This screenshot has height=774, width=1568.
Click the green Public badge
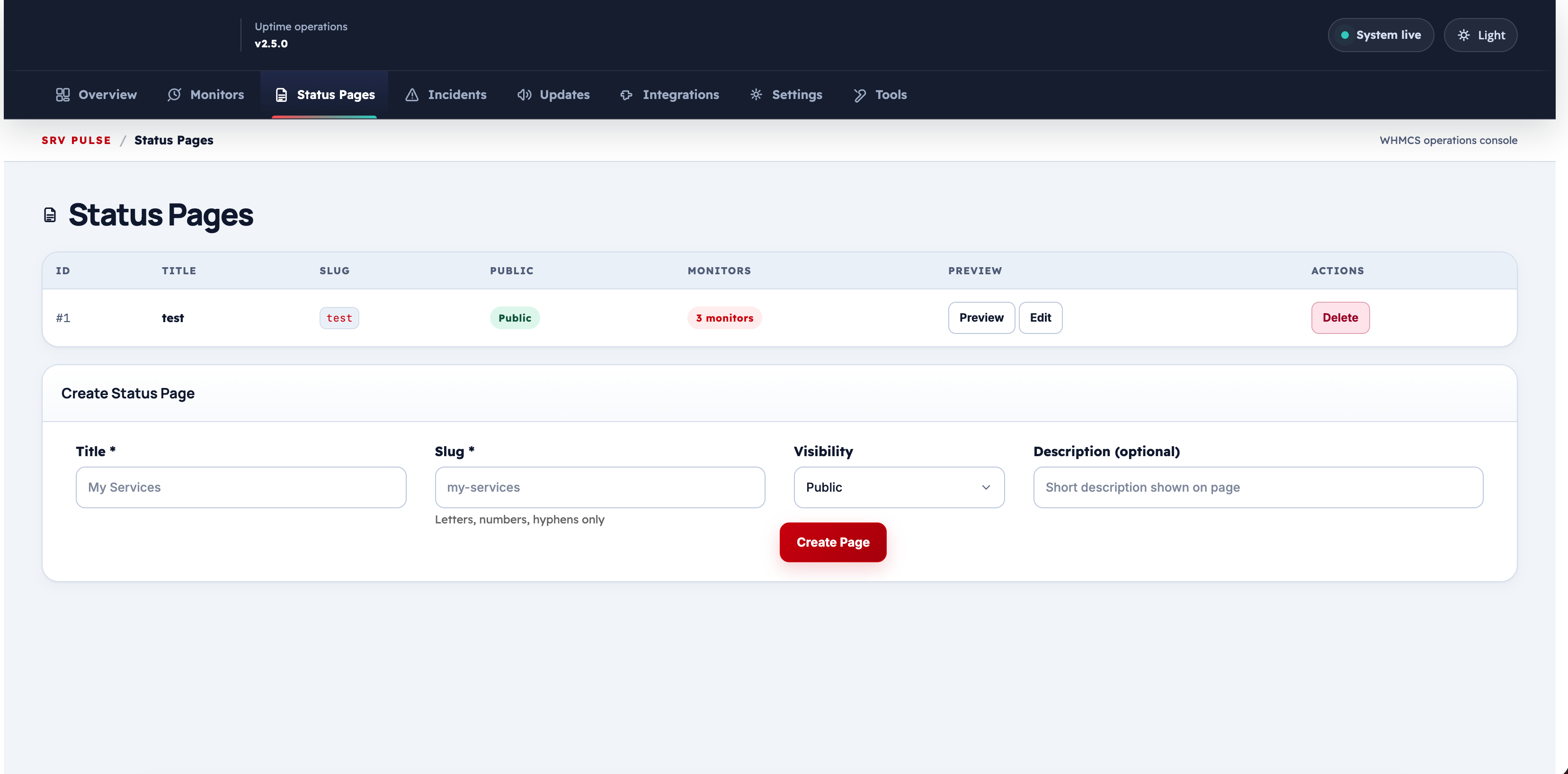tap(515, 318)
